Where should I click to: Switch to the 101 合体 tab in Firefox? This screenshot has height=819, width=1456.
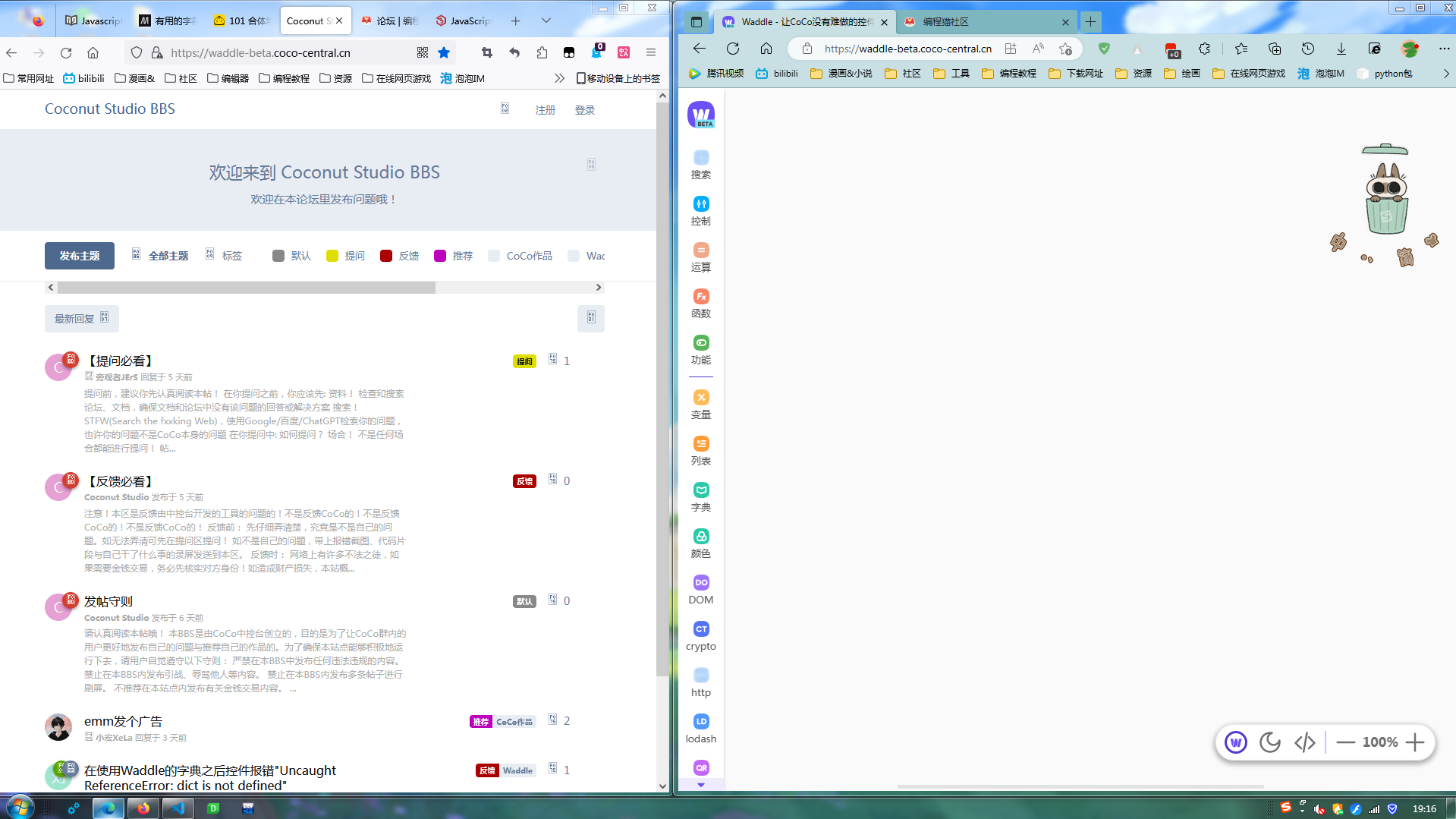pyautogui.click(x=242, y=20)
